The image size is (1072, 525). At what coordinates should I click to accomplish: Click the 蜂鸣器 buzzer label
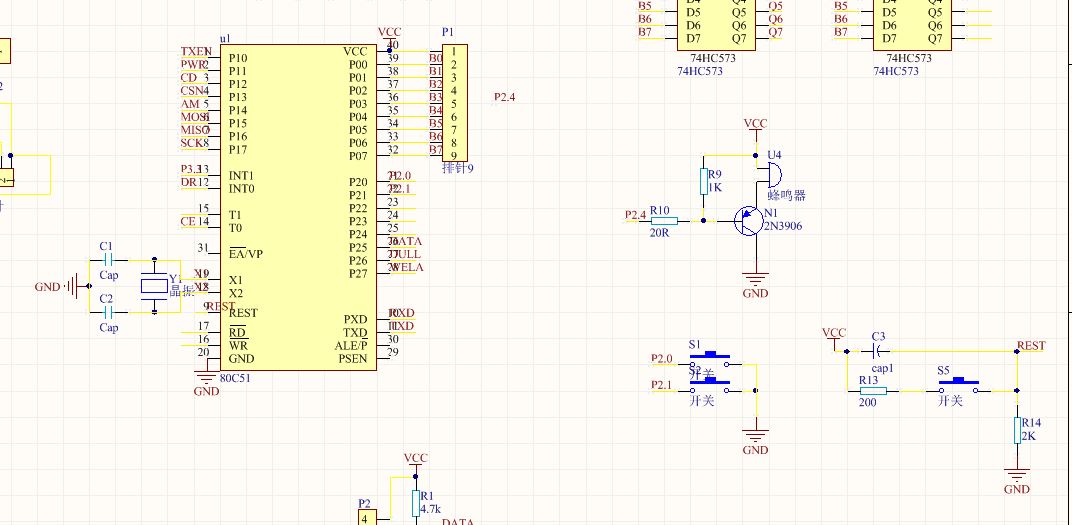[786, 195]
